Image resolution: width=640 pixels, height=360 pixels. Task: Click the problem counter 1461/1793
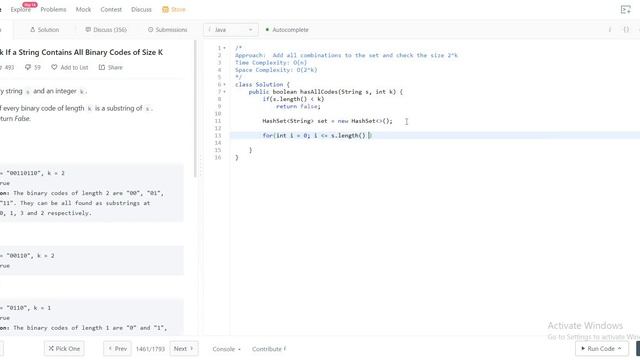coord(150,349)
